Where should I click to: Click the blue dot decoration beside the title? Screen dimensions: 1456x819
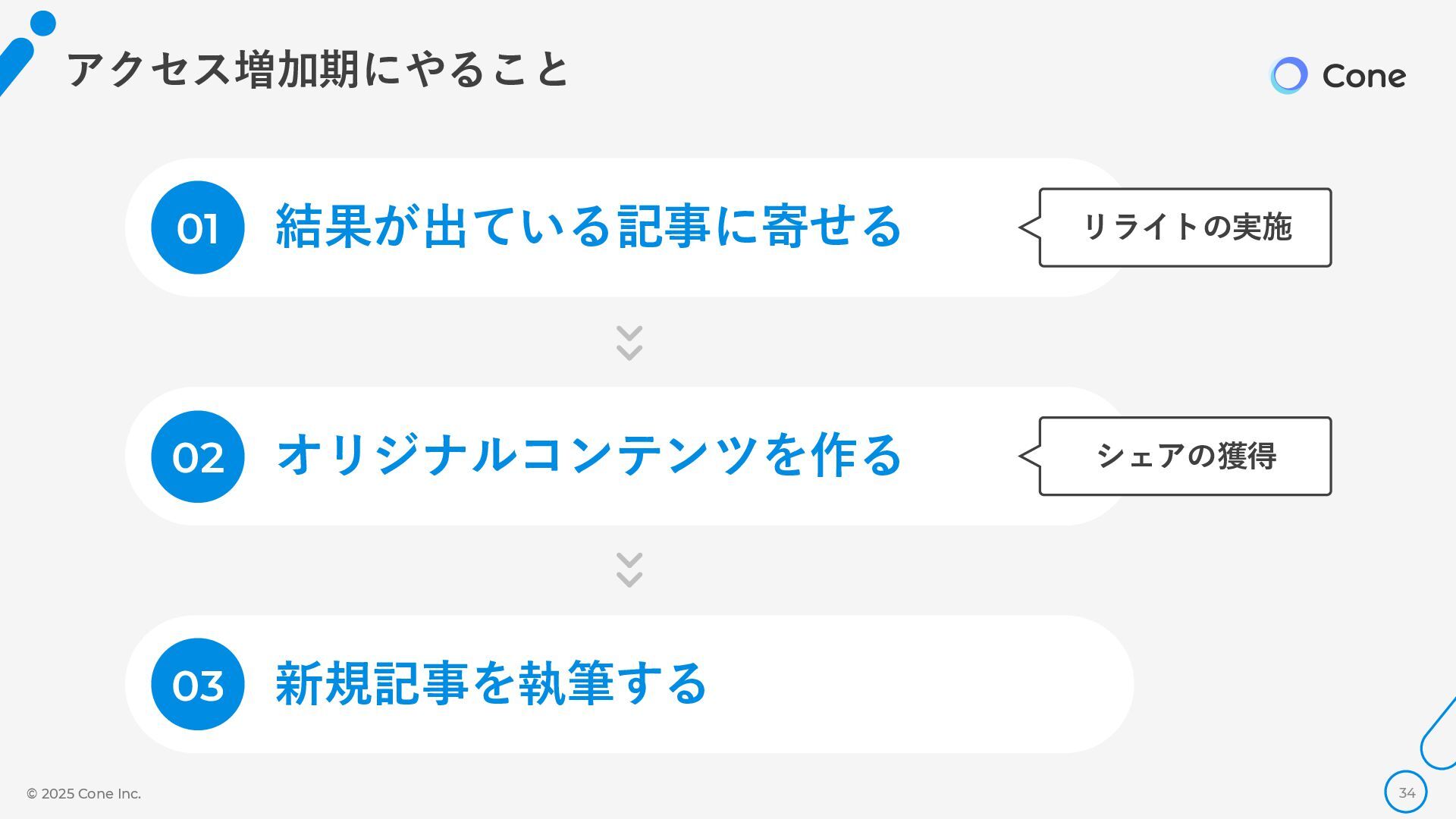[x=42, y=24]
